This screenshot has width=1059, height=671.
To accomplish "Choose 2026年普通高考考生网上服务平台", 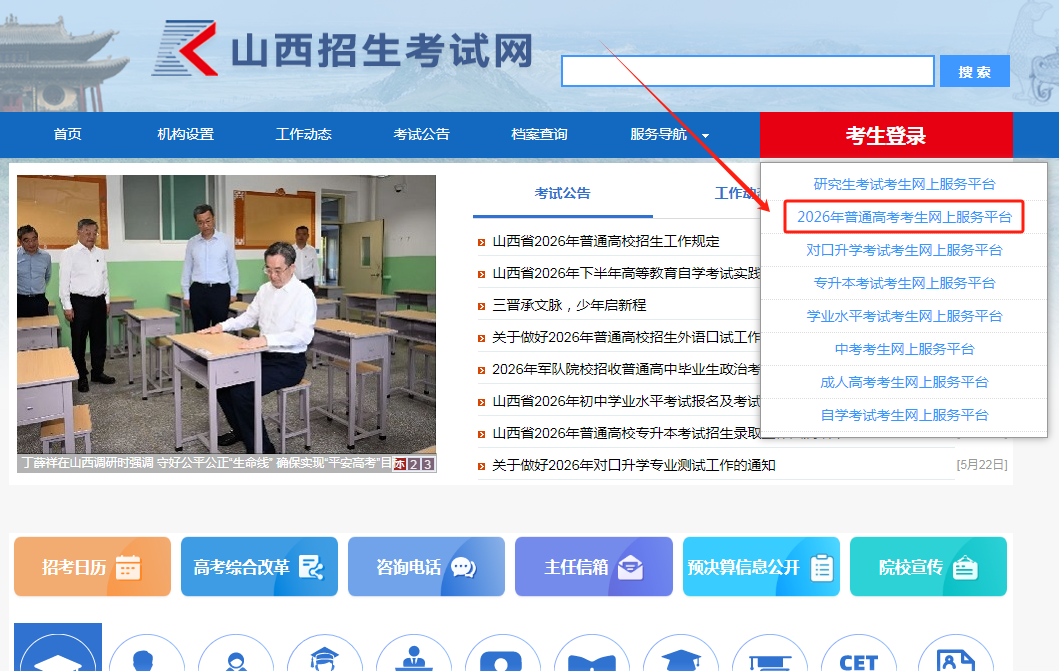I will 904,217.
